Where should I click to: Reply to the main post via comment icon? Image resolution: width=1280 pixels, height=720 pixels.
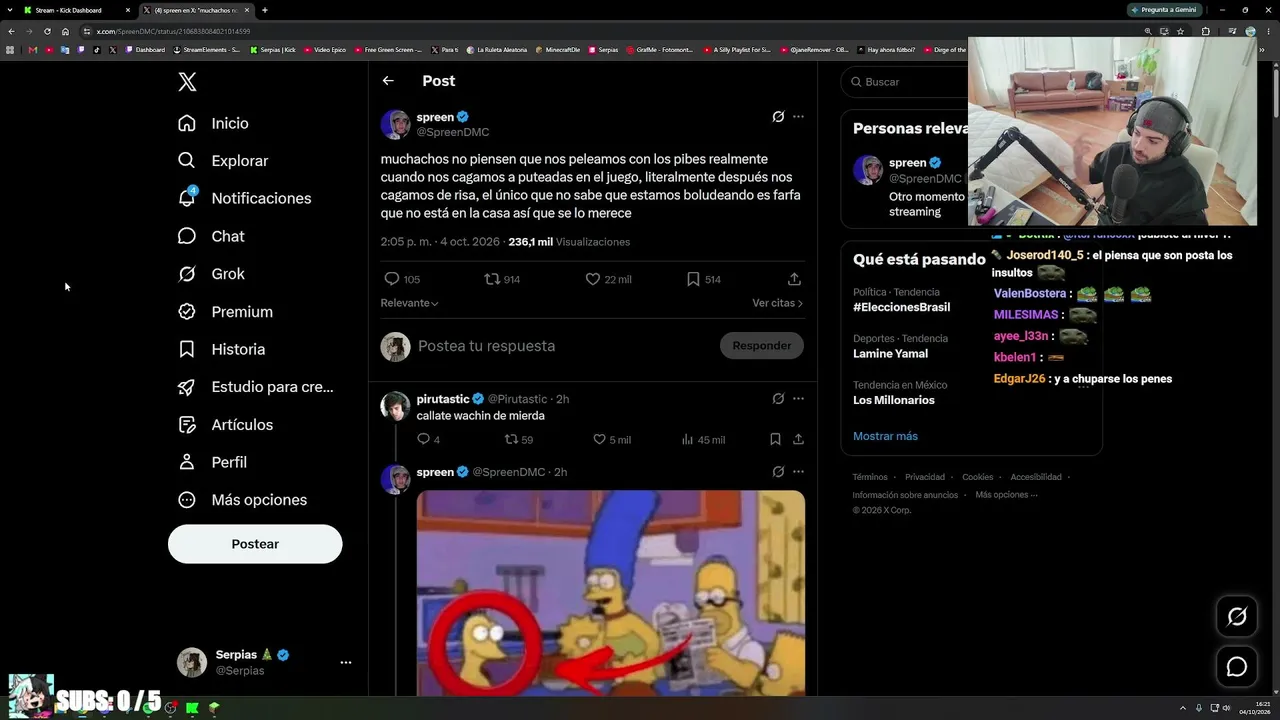point(392,279)
